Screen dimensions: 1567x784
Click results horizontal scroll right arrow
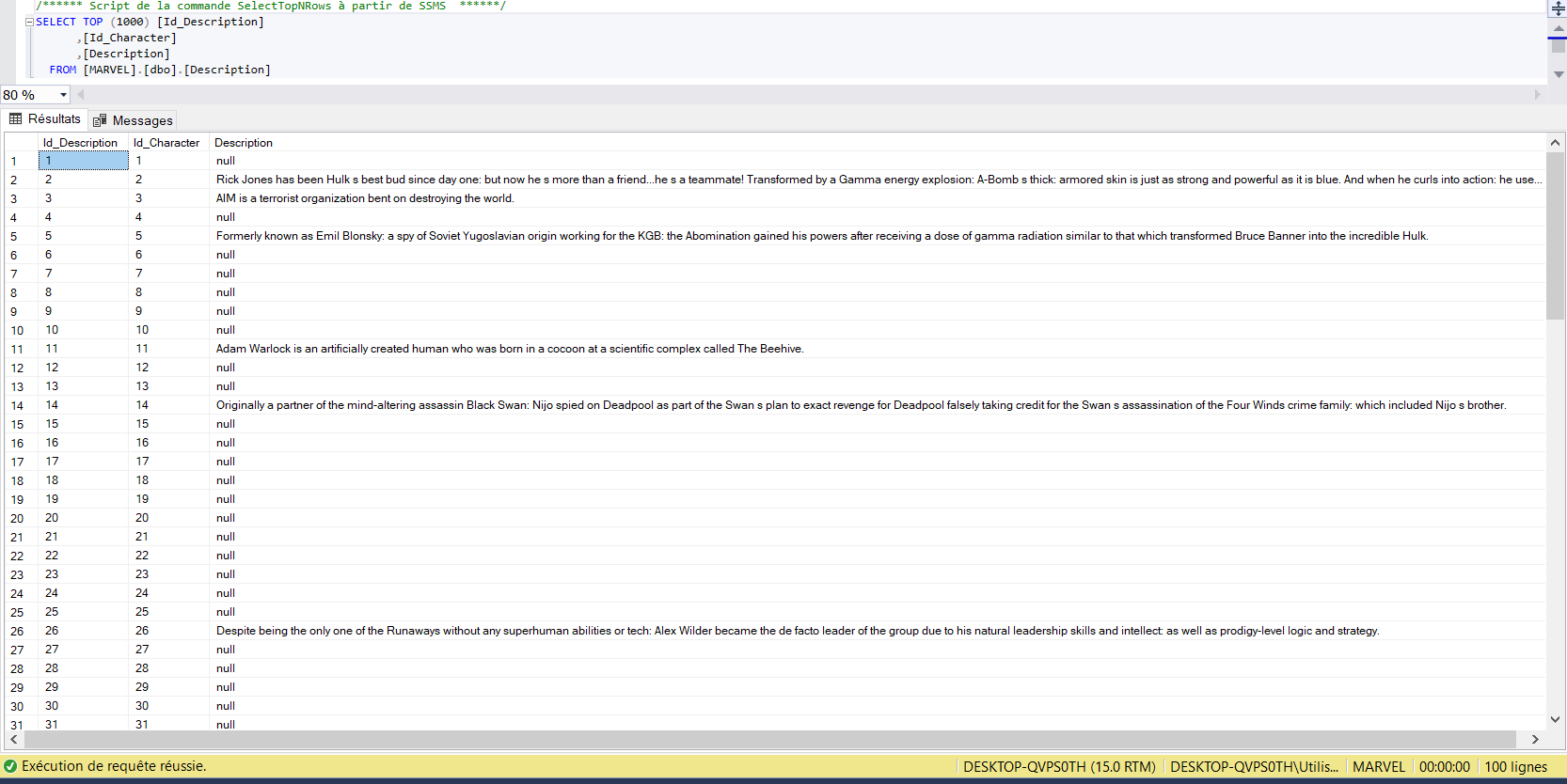click(x=1535, y=740)
